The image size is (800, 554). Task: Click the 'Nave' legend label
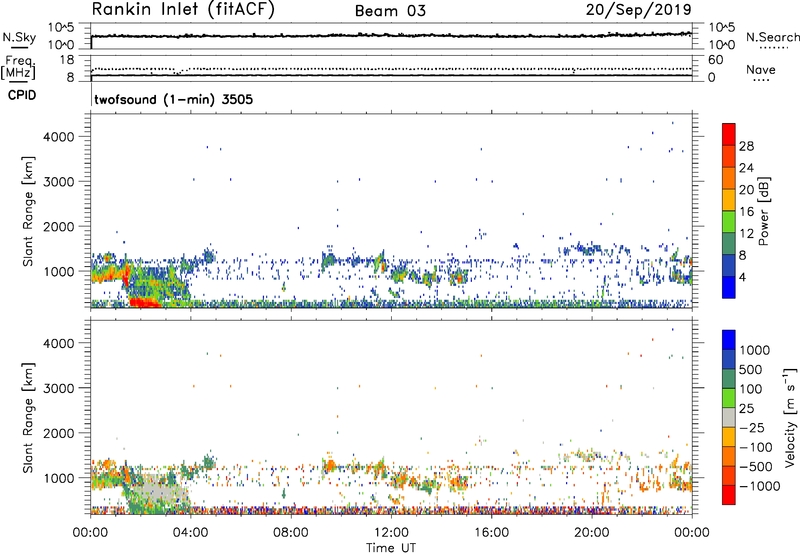click(761, 70)
